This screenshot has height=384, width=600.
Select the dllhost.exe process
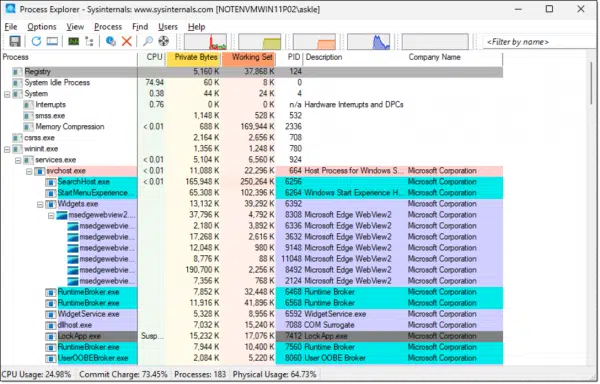tap(252, 325)
